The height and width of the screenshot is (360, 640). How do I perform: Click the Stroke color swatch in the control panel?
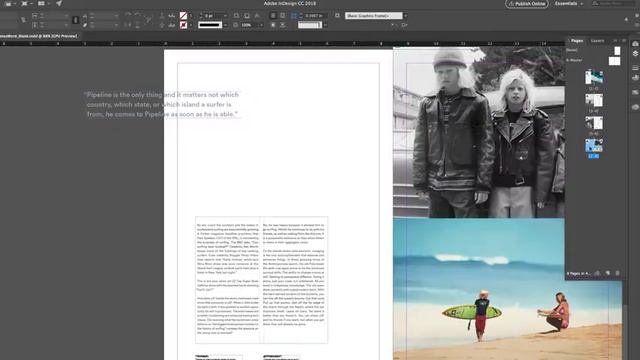(183, 25)
